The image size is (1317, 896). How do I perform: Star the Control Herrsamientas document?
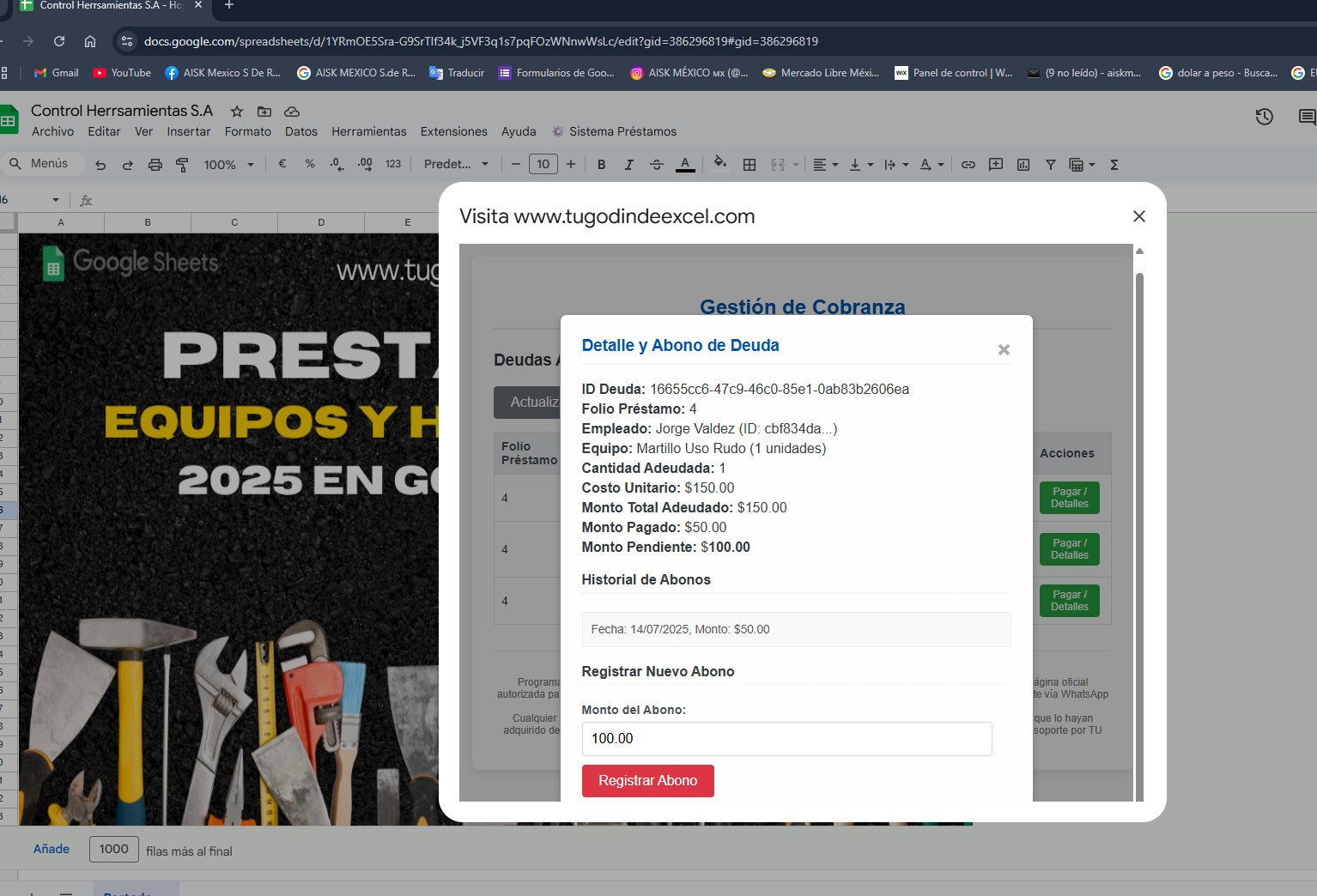[237, 112]
